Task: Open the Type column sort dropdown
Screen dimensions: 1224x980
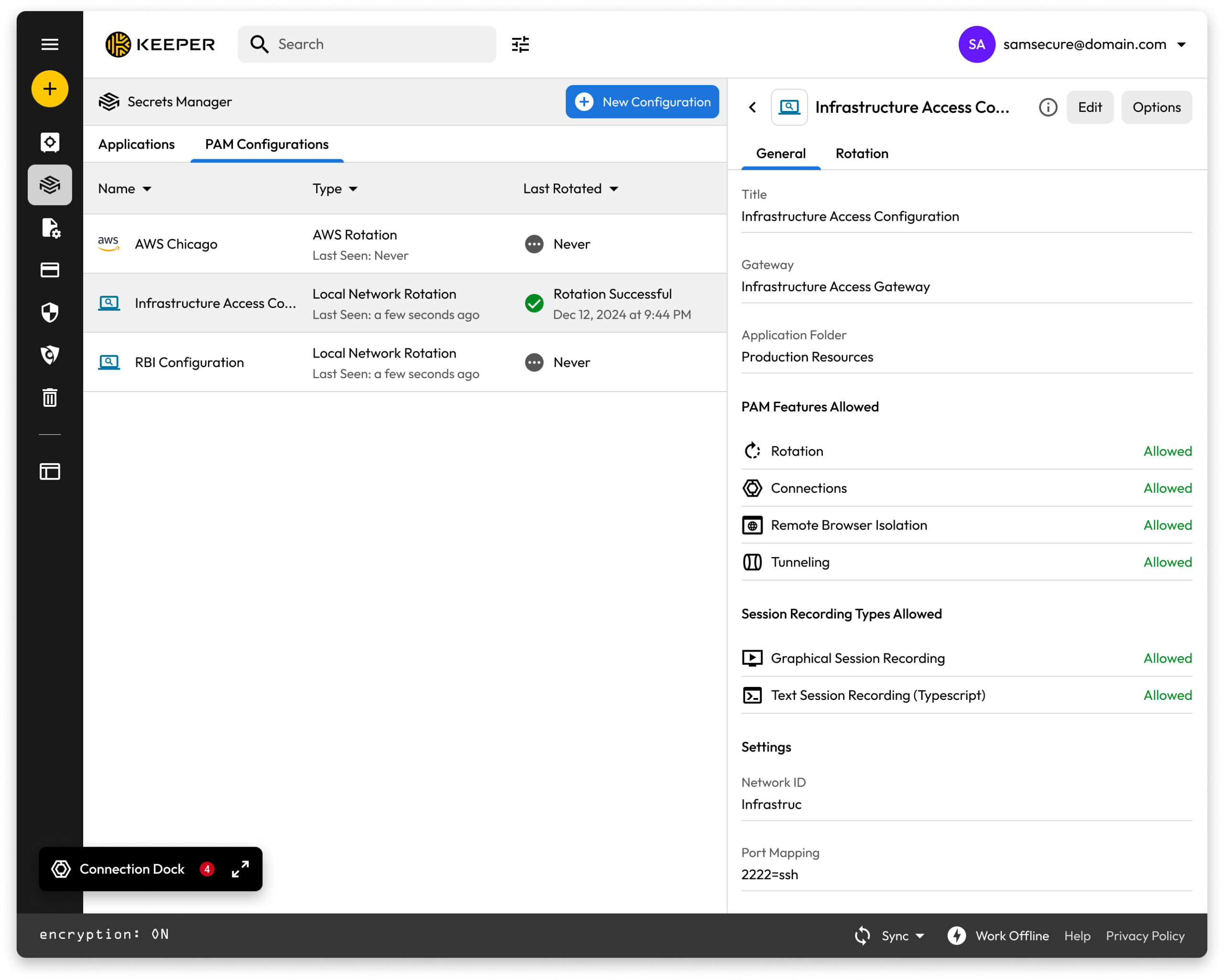Action: (352, 189)
